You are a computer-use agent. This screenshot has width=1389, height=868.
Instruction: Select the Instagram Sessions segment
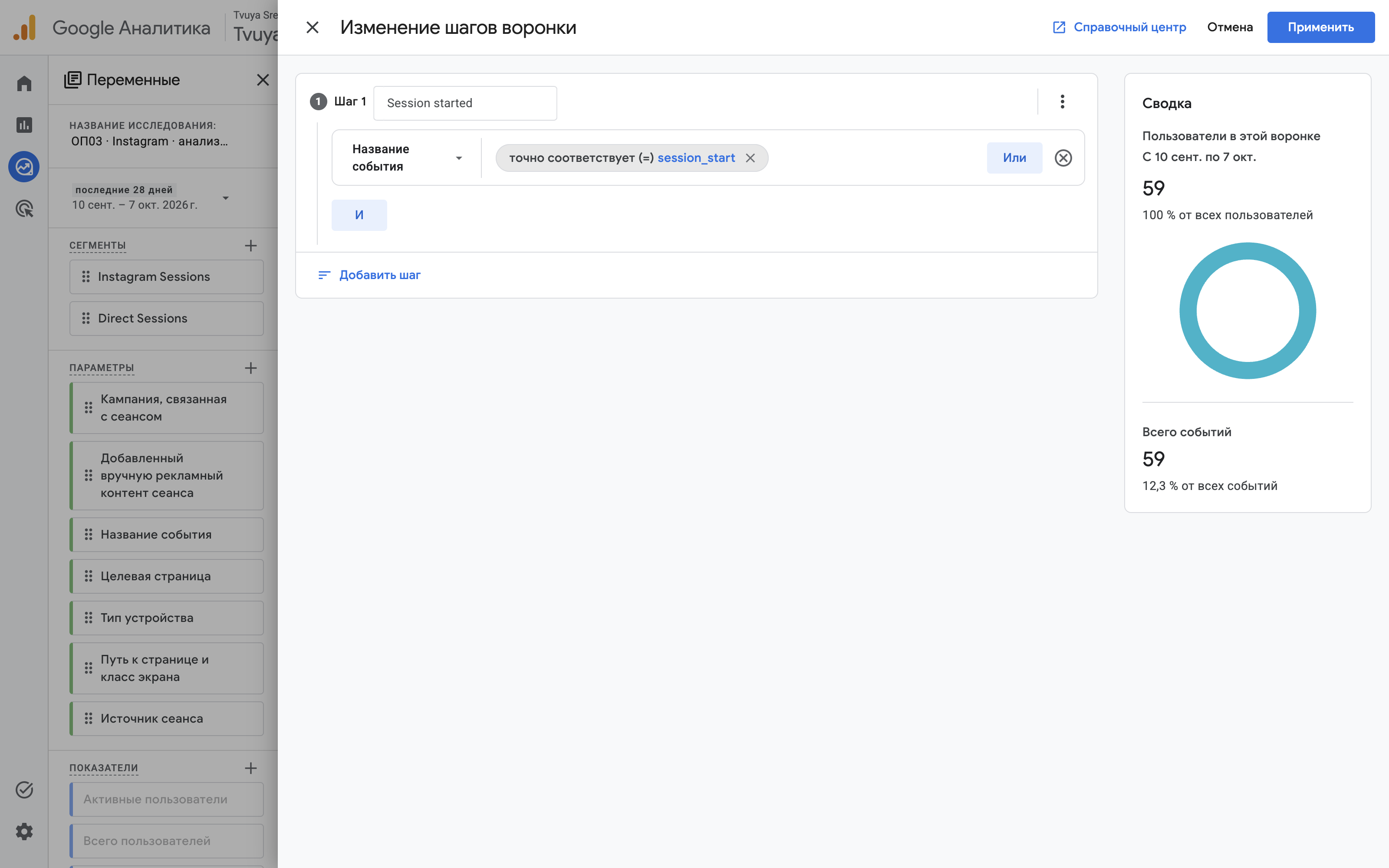[166, 277]
